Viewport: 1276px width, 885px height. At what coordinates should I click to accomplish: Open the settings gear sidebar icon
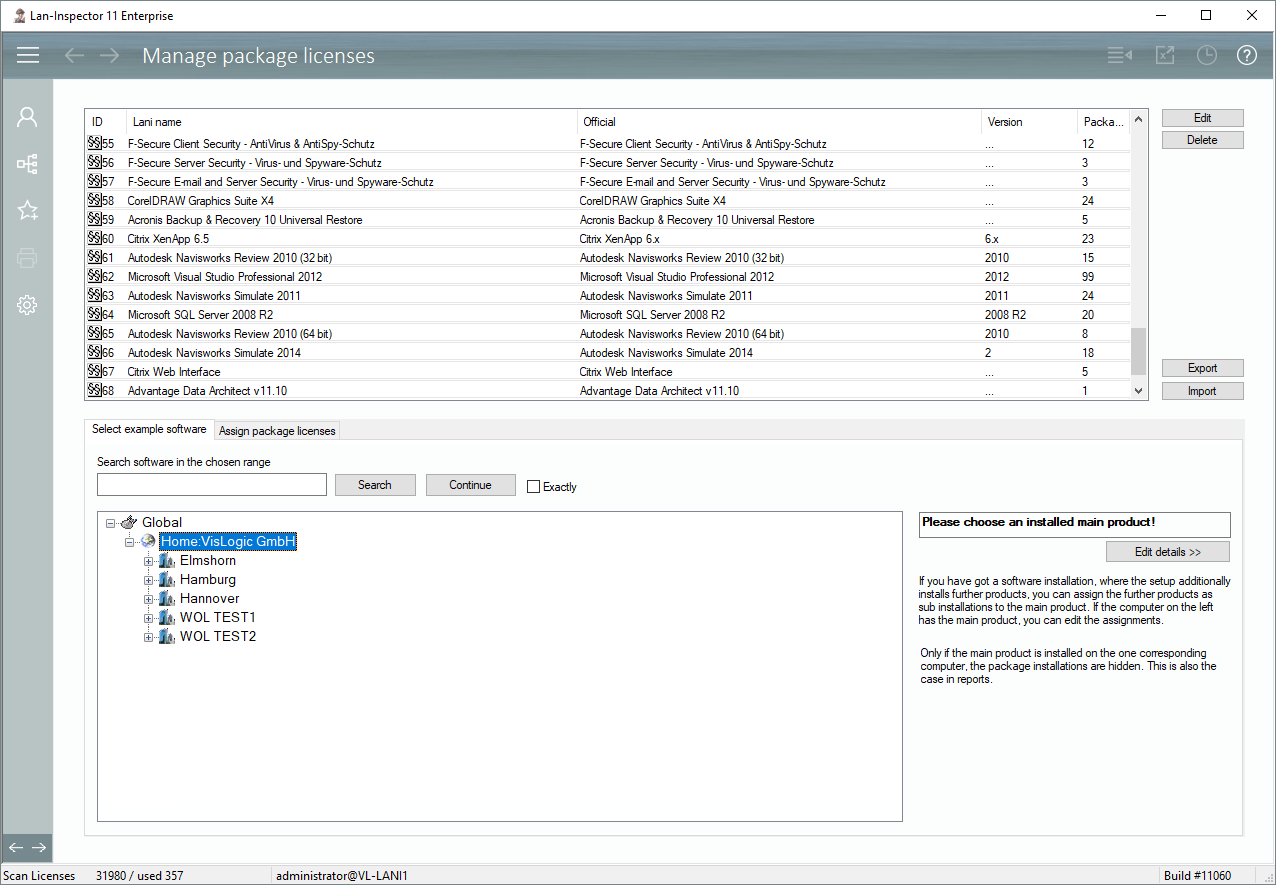tap(27, 305)
